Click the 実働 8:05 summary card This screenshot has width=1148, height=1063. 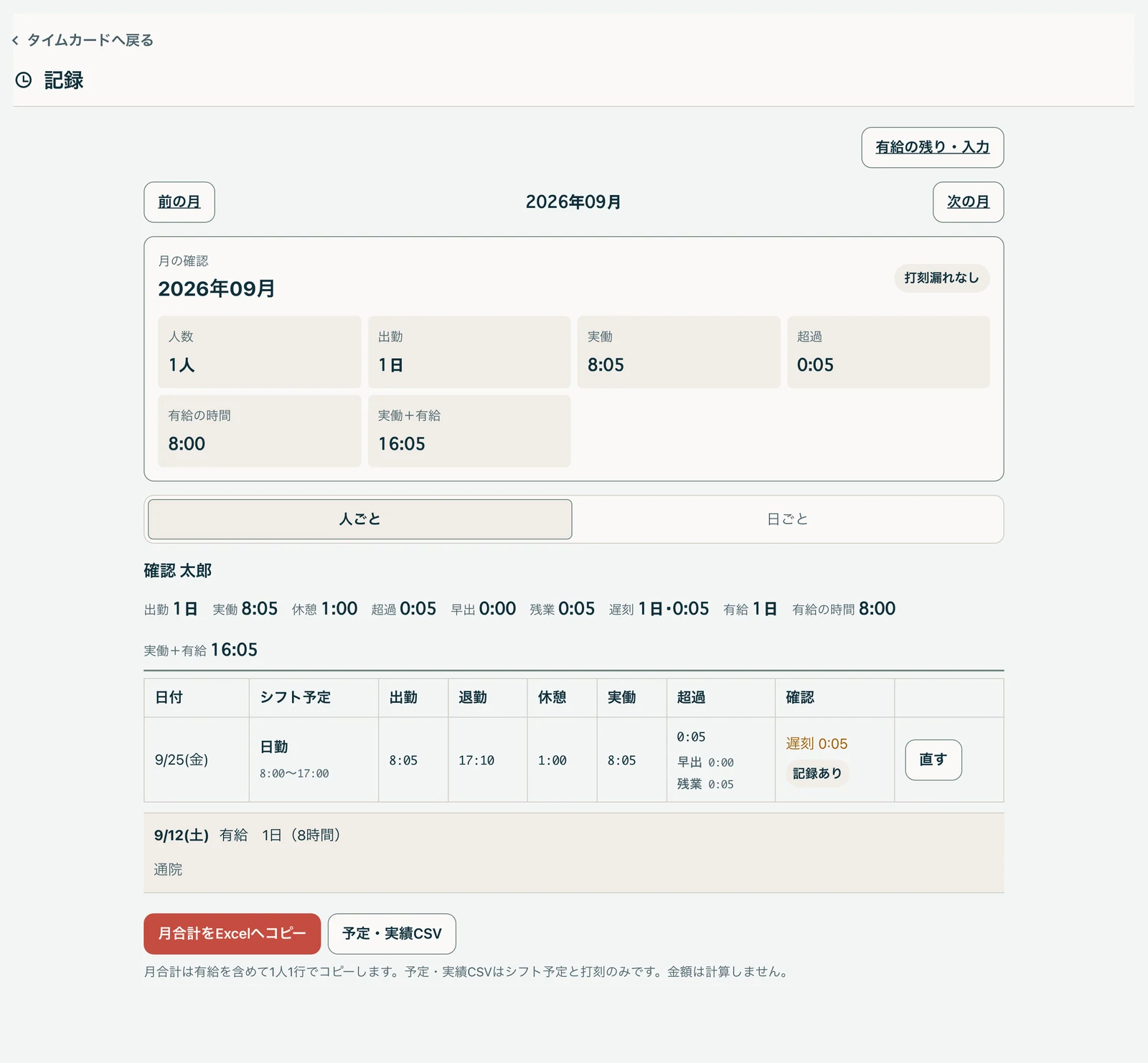(x=679, y=352)
